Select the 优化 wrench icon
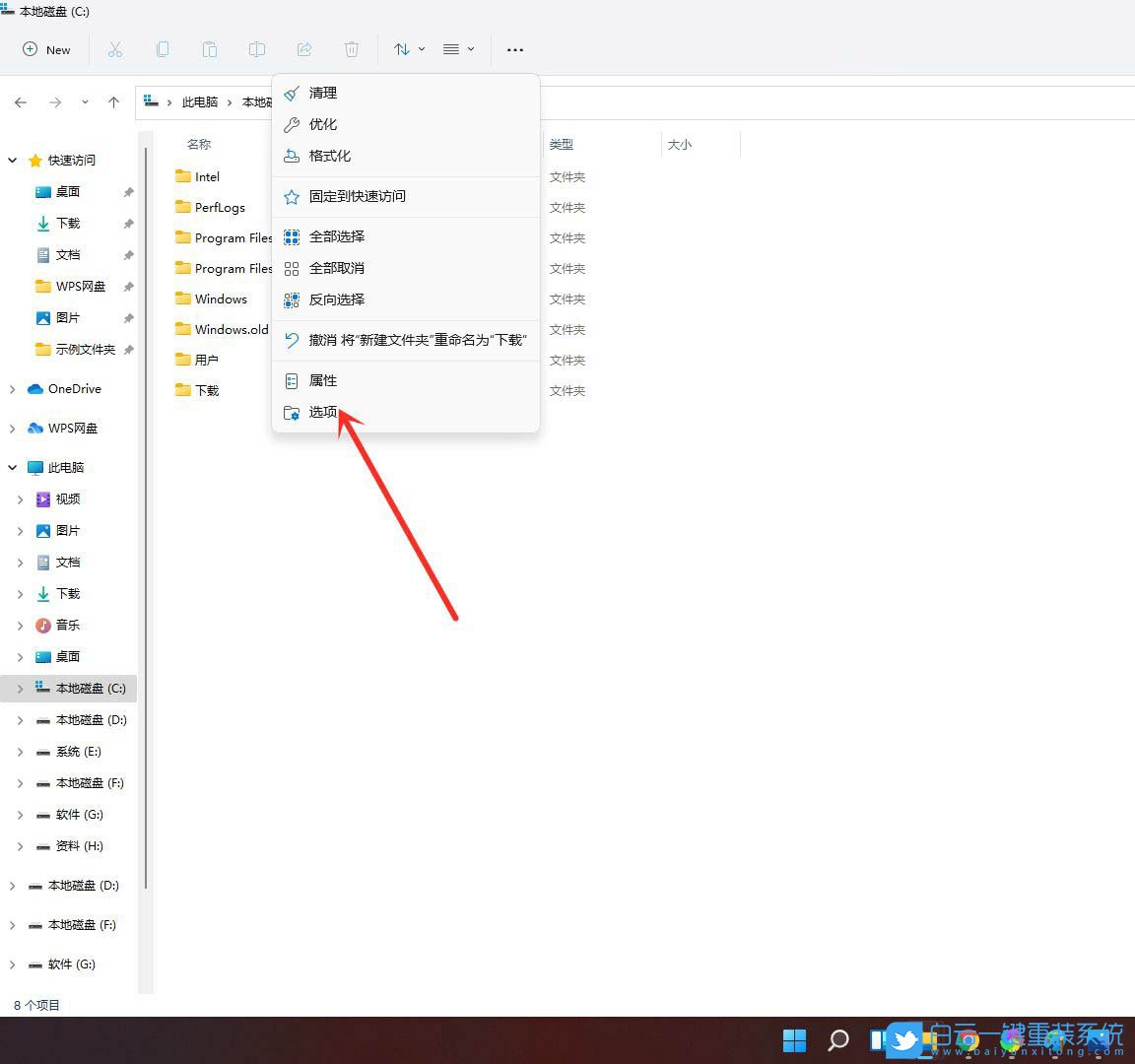Viewport: 1135px width, 1064px height. click(292, 124)
